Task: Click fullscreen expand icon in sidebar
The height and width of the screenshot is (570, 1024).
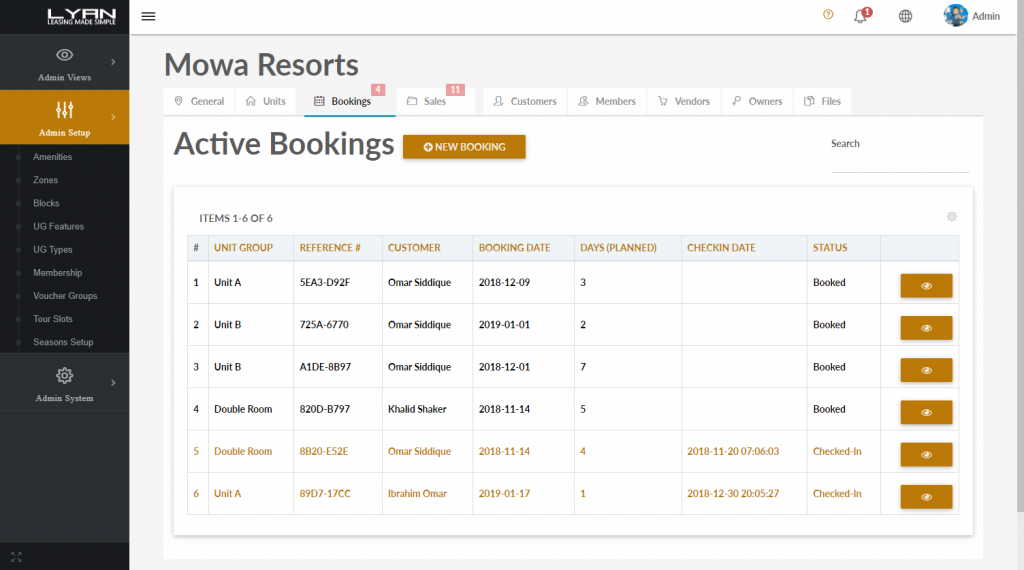Action: [x=16, y=555]
